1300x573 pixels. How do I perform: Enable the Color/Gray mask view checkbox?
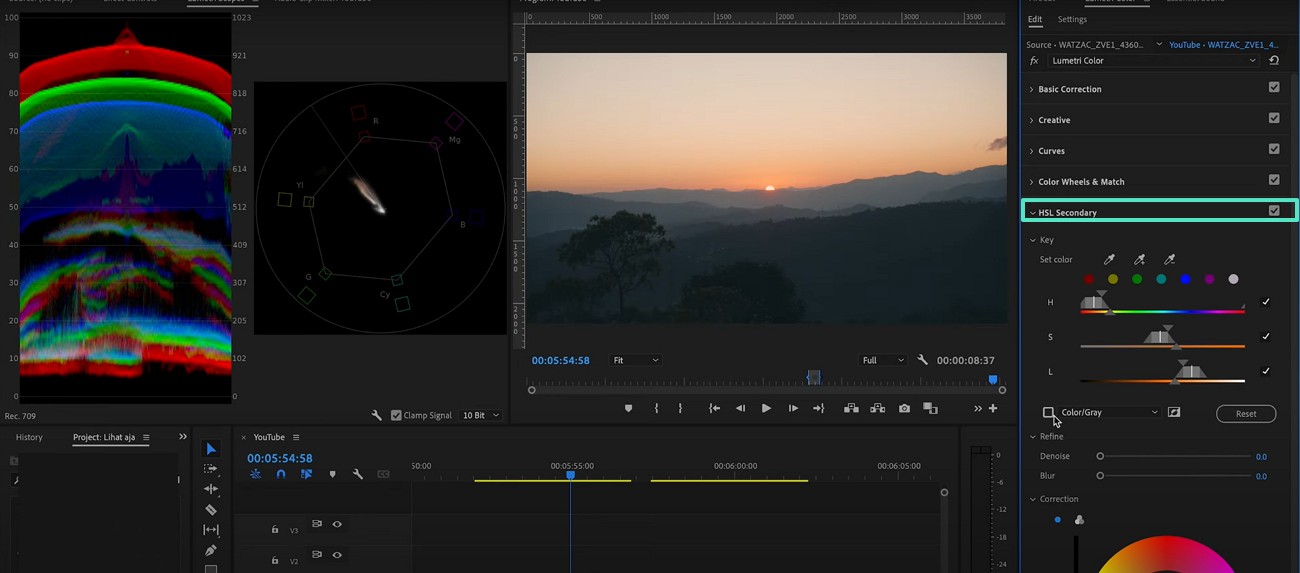click(x=1048, y=412)
